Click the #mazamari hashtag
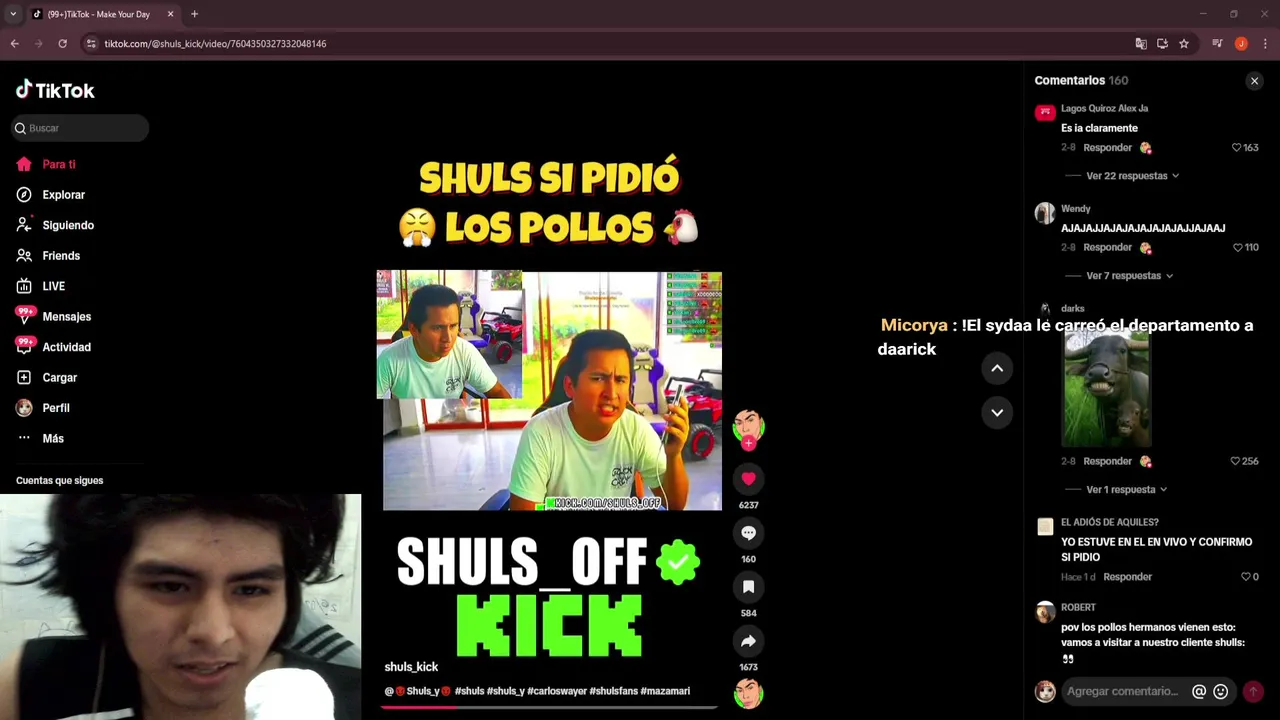 point(665,691)
